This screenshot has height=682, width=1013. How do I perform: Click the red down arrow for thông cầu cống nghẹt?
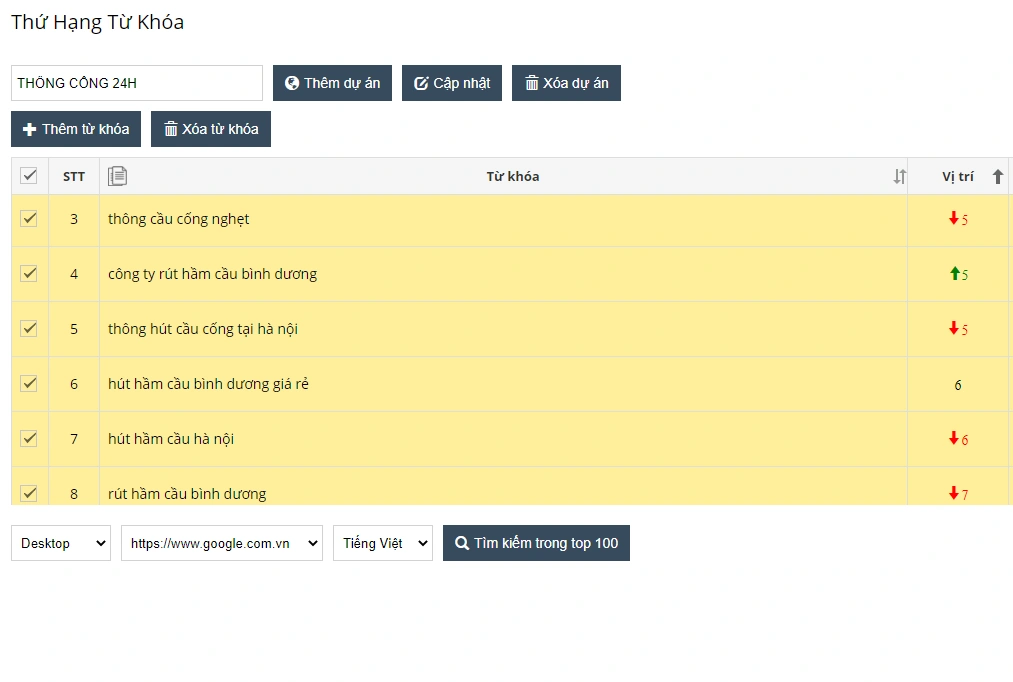click(954, 219)
